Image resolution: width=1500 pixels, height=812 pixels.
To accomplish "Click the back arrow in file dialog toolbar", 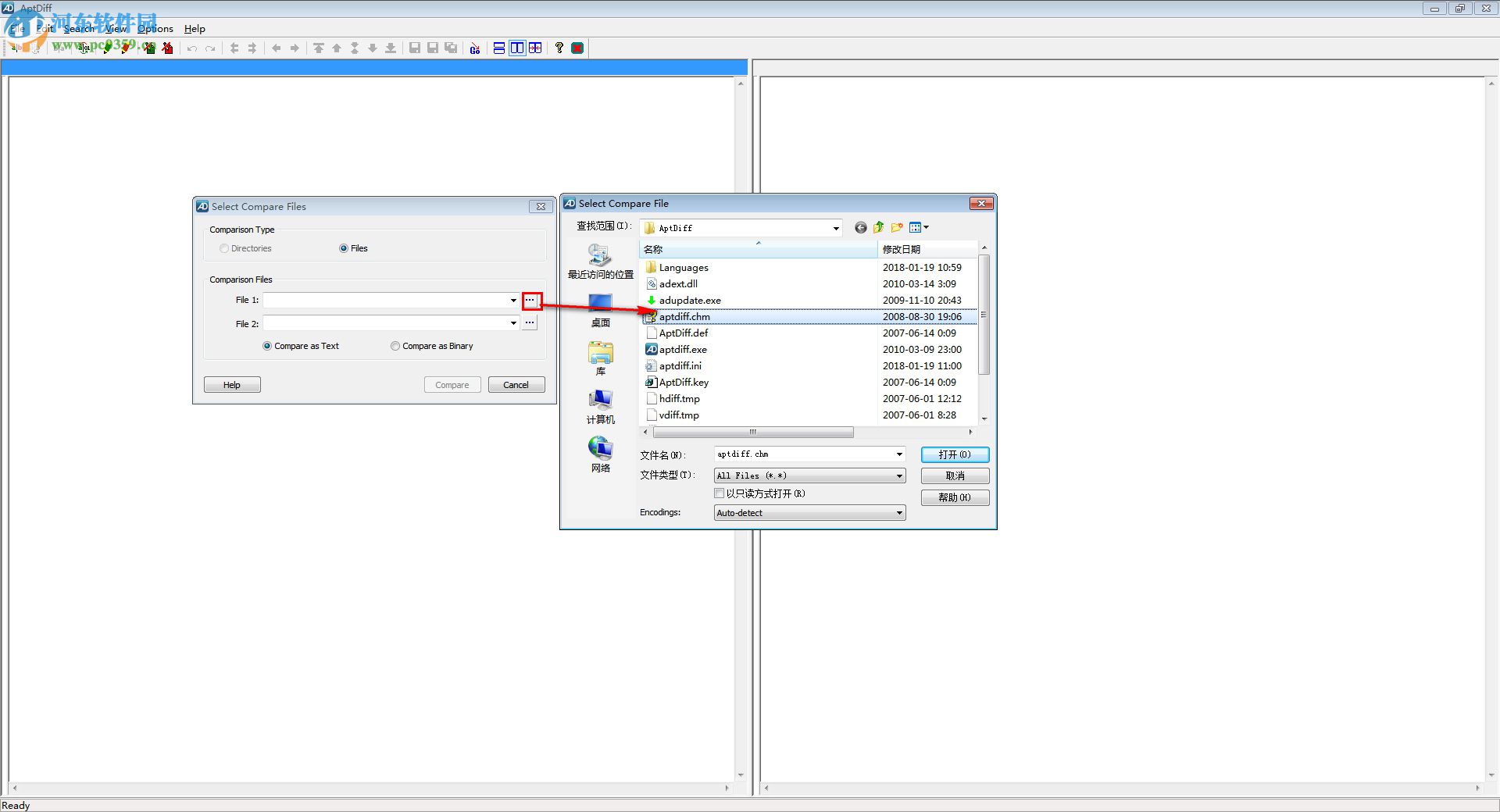I will click(x=860, y=228).
